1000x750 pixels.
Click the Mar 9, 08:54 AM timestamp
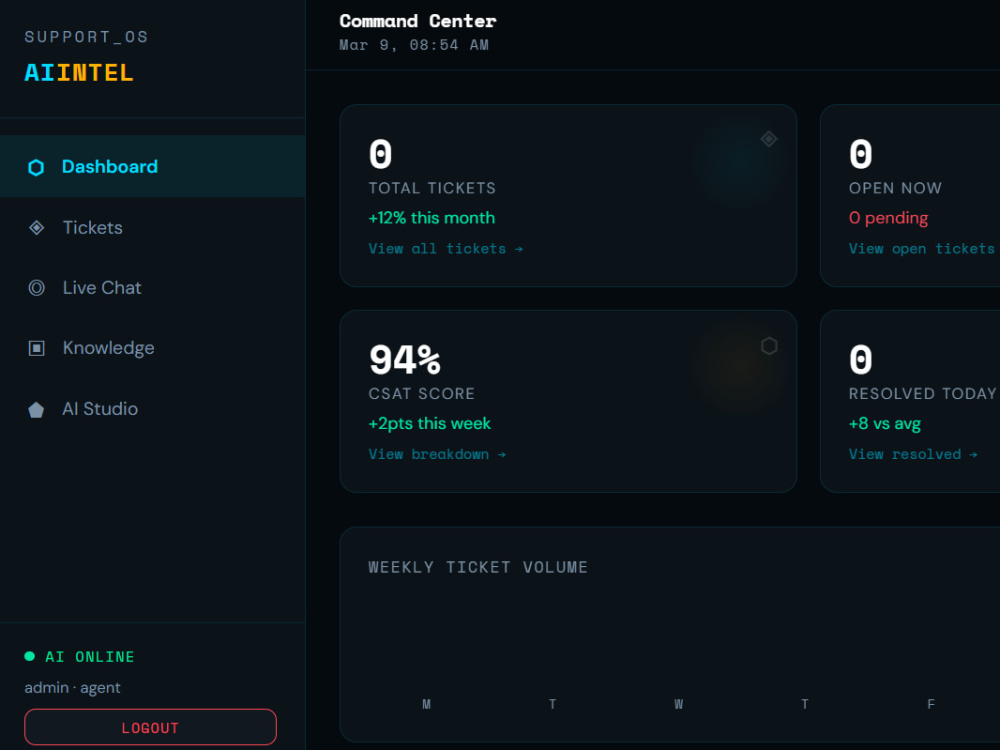414,45
